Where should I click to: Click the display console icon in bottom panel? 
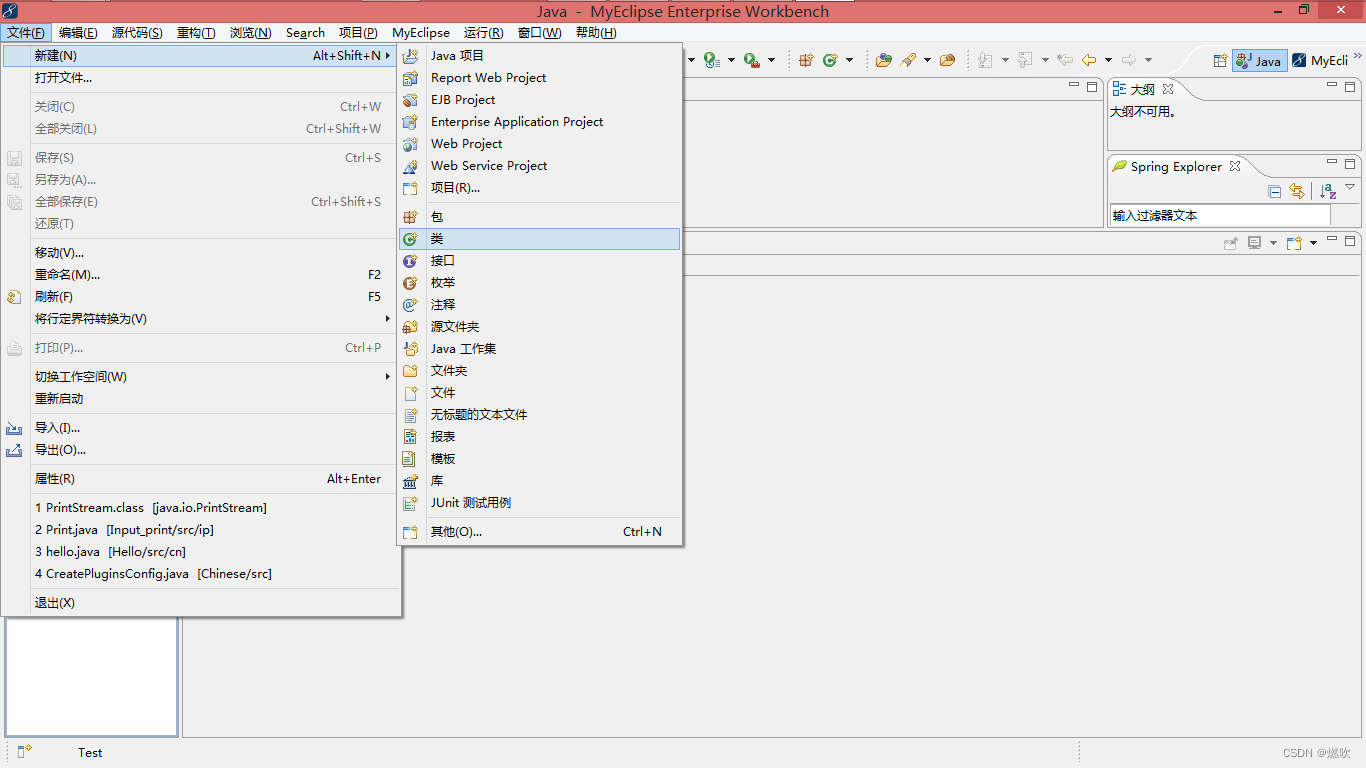tap(1254, 242)
